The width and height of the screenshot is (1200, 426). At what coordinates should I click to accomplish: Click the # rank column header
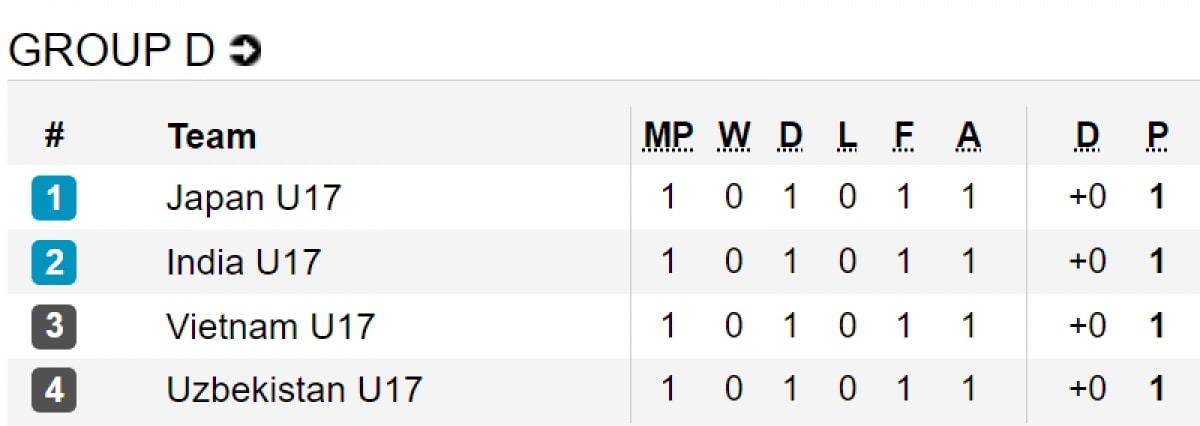[54, 136]
